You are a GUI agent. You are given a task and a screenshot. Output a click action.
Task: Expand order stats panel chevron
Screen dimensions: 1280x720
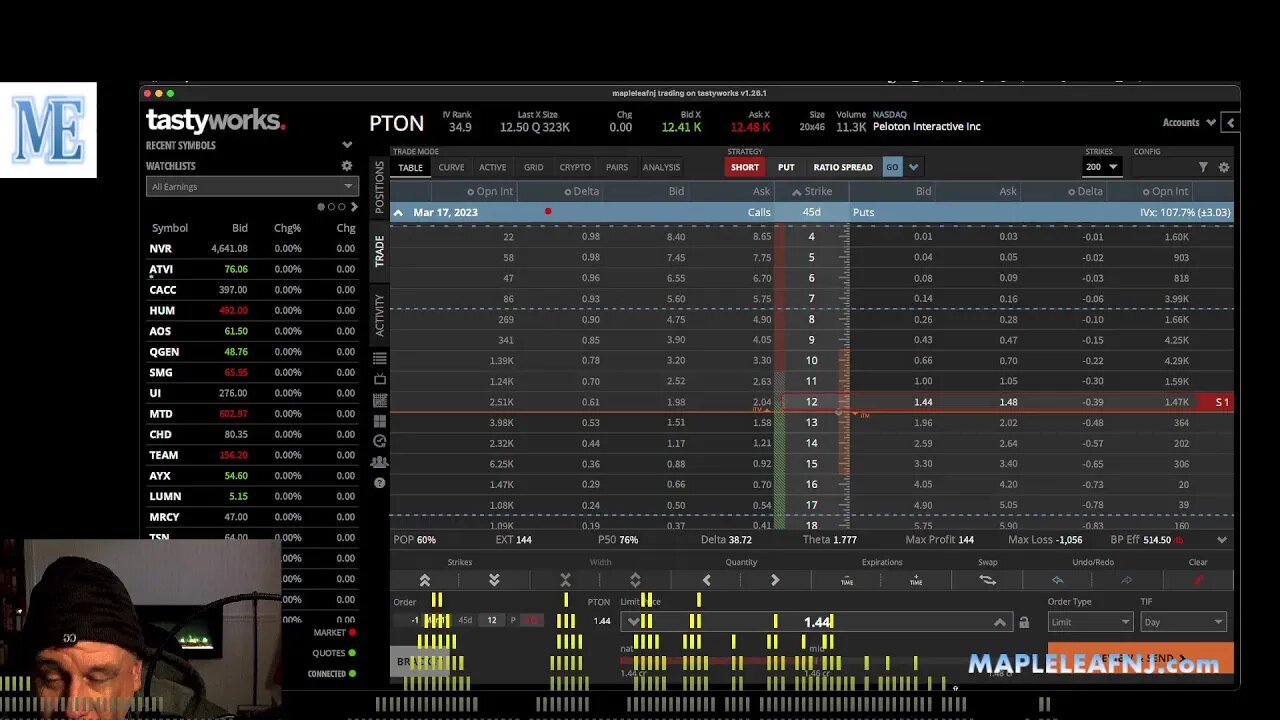pos(1222,540)
